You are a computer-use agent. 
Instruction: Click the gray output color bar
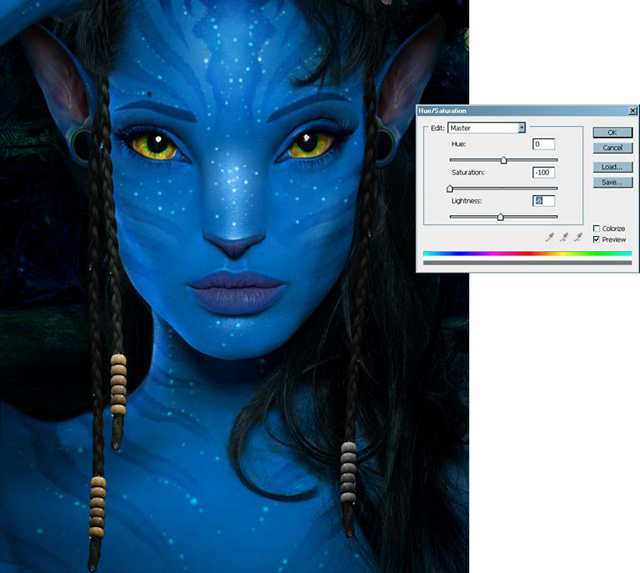click(527, 264)
